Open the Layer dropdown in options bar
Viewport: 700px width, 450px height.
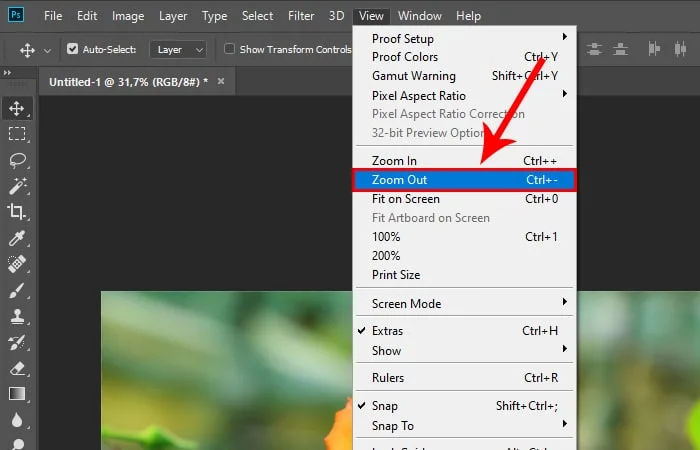(179, 49)
